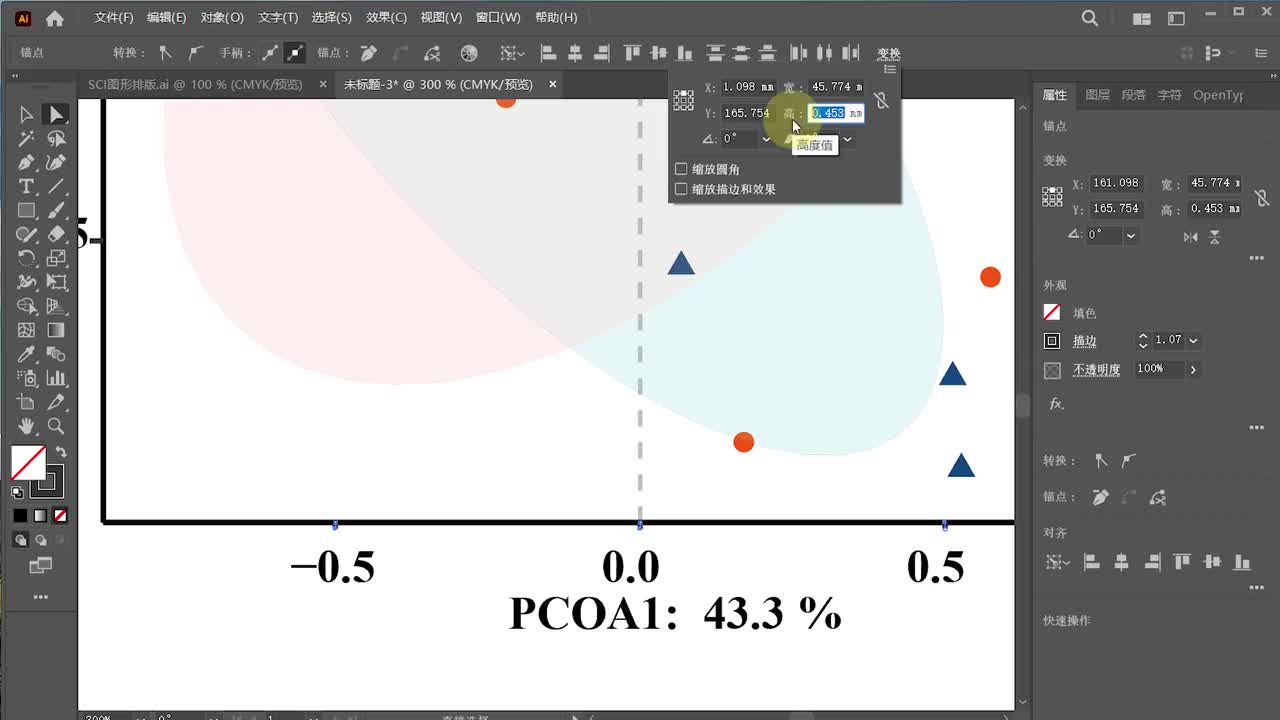Enable the 缩放圆角 checkbox
Screen dimensions: 1280x720
(682, 170)
